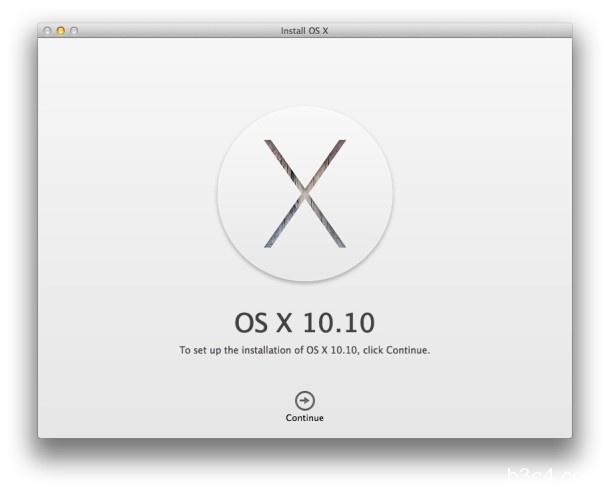Click the Install OS X window title
This screenshot has height=491, width=610.
tap(305, 31)
